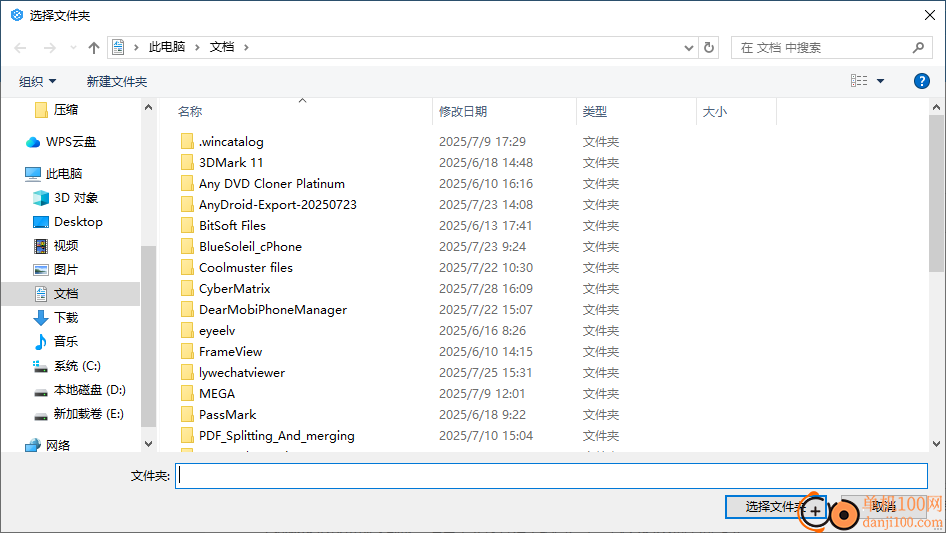The width and height of the screenshot is (946, 533).
Task: Click the Back navigation arrow
Action: tap(20, 48)
